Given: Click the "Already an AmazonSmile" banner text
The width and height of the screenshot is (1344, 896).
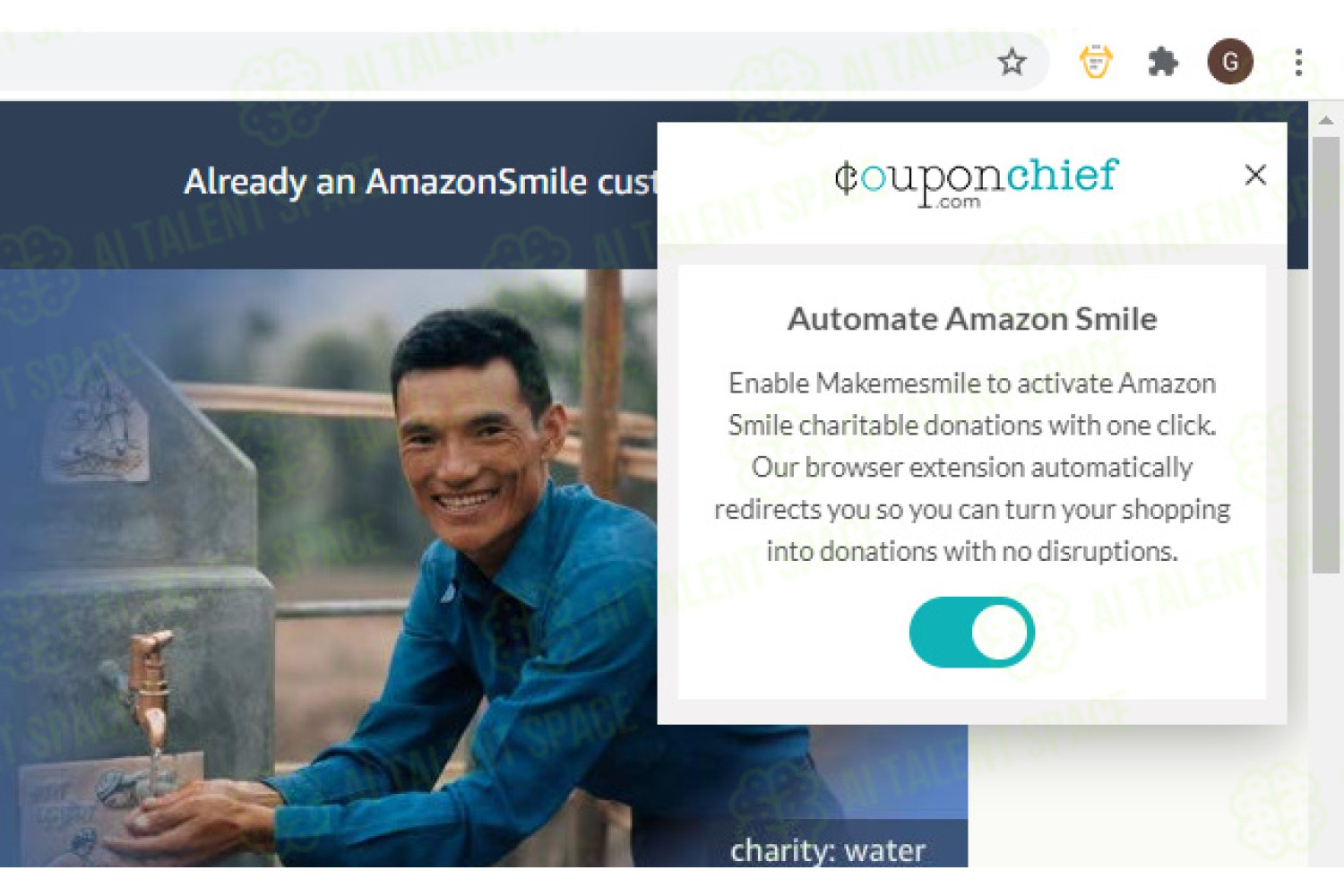Looking at the screenshot, I should [x=421, y=182].
